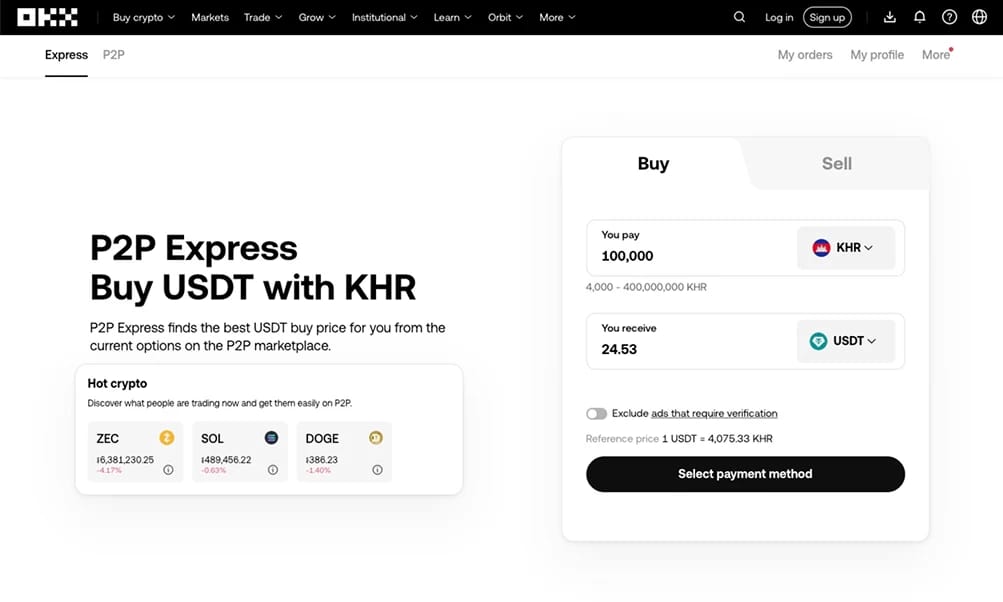
Task: Click the SOL coin icon
Action: pos(271,438)
